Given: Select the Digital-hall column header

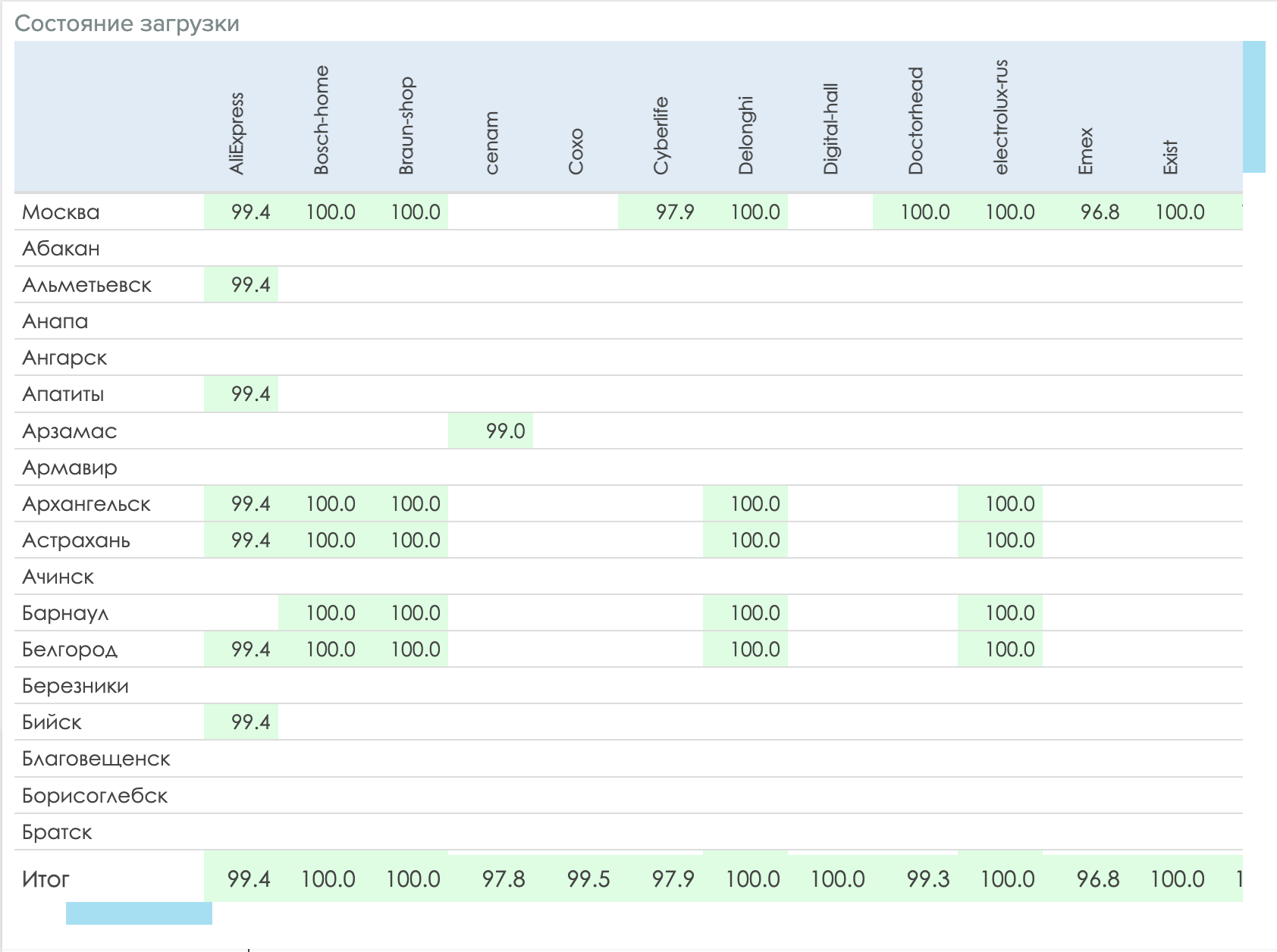Looking at the screenshot, I should pyautogui.click(x=831, y=129).
